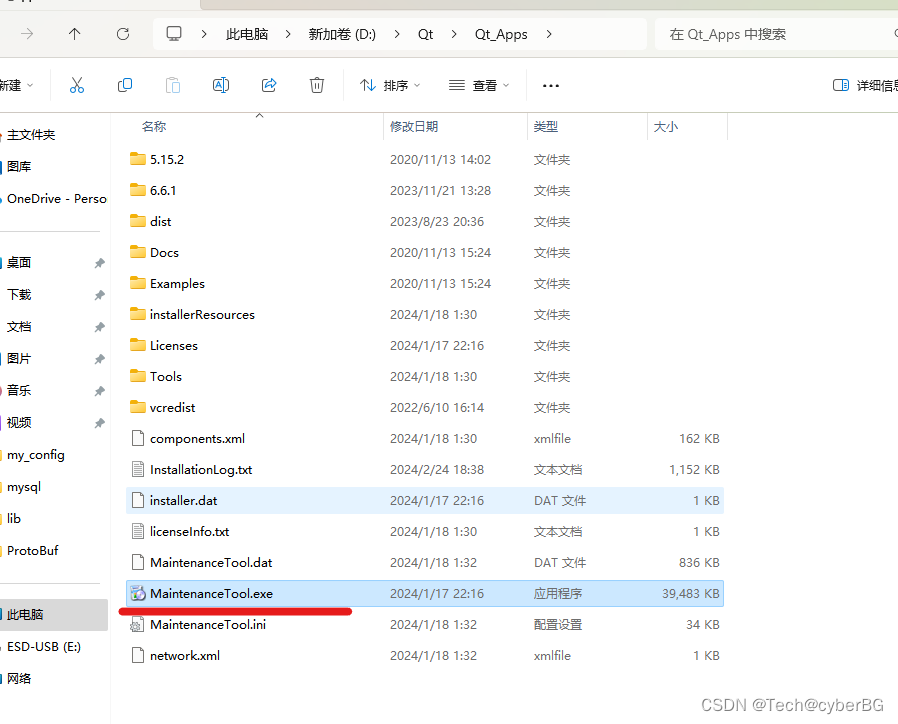898x724 pixels.
Task: Open the 下载 folder from the sidebar
Action: click(22, 294)
